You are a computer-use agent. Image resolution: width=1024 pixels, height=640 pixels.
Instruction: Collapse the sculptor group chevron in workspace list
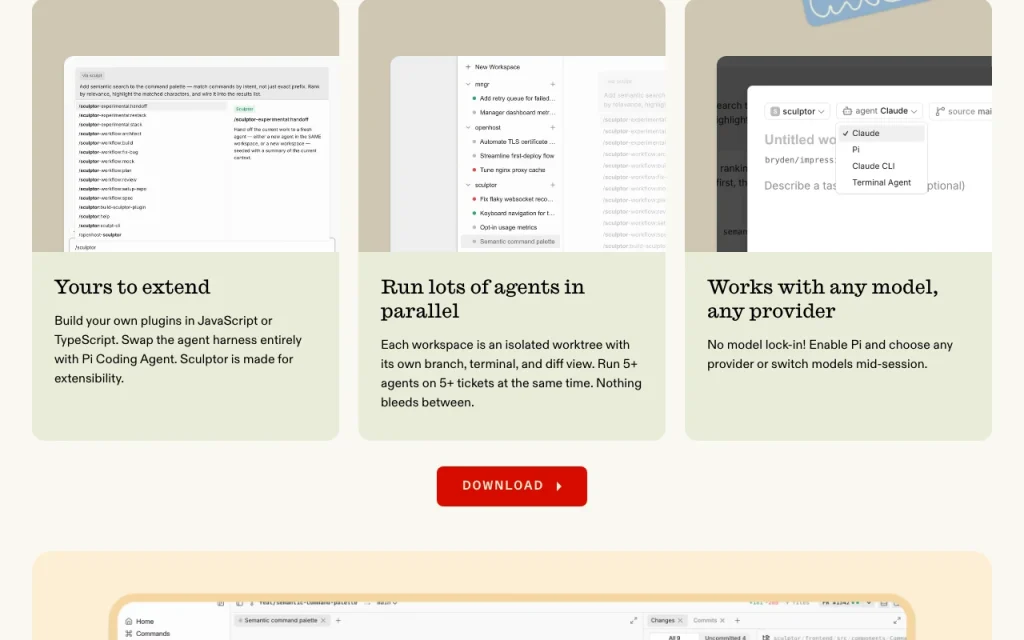click(x=468, y=185)
